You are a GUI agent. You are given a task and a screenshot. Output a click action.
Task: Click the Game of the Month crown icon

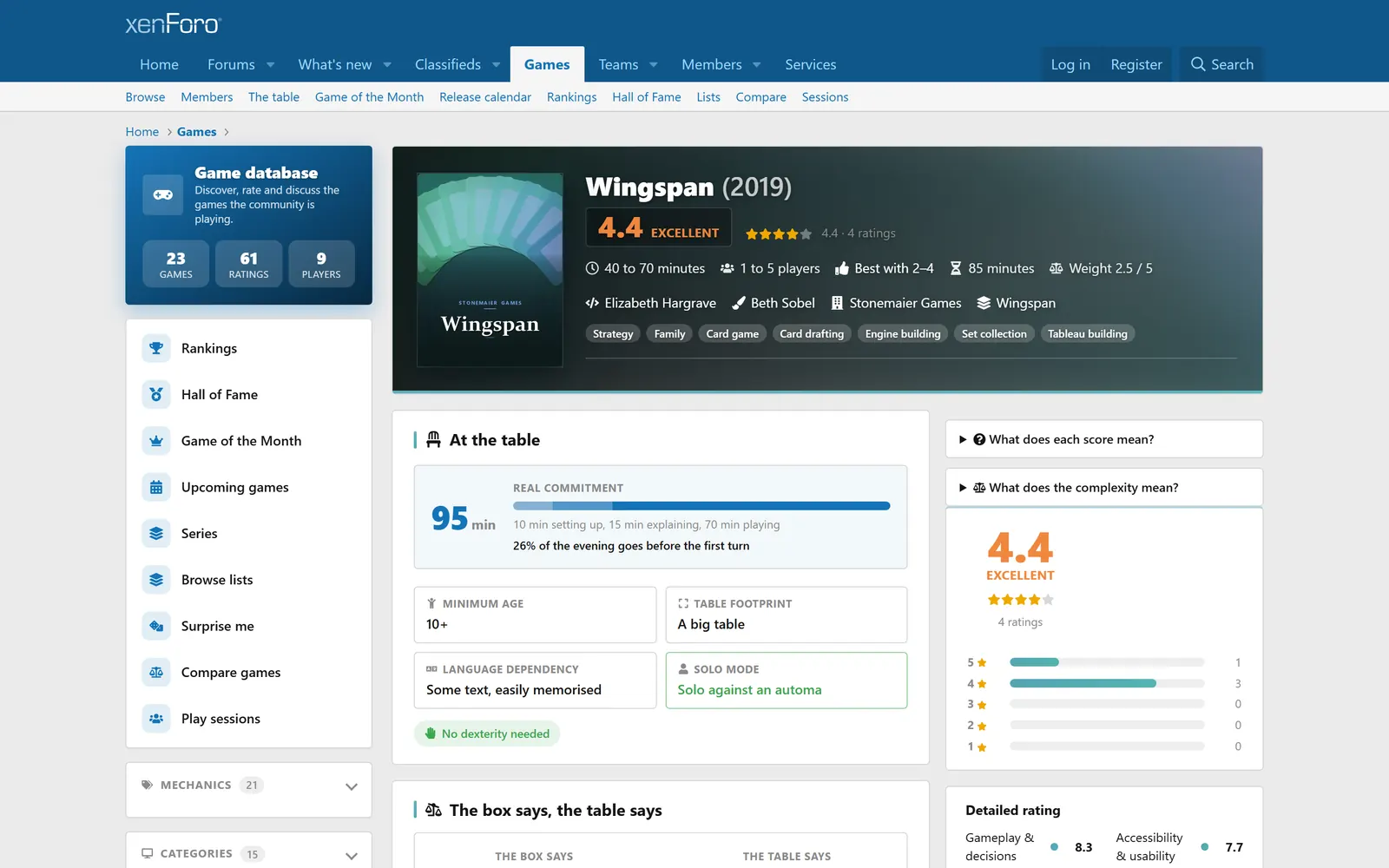pos(156,441)
